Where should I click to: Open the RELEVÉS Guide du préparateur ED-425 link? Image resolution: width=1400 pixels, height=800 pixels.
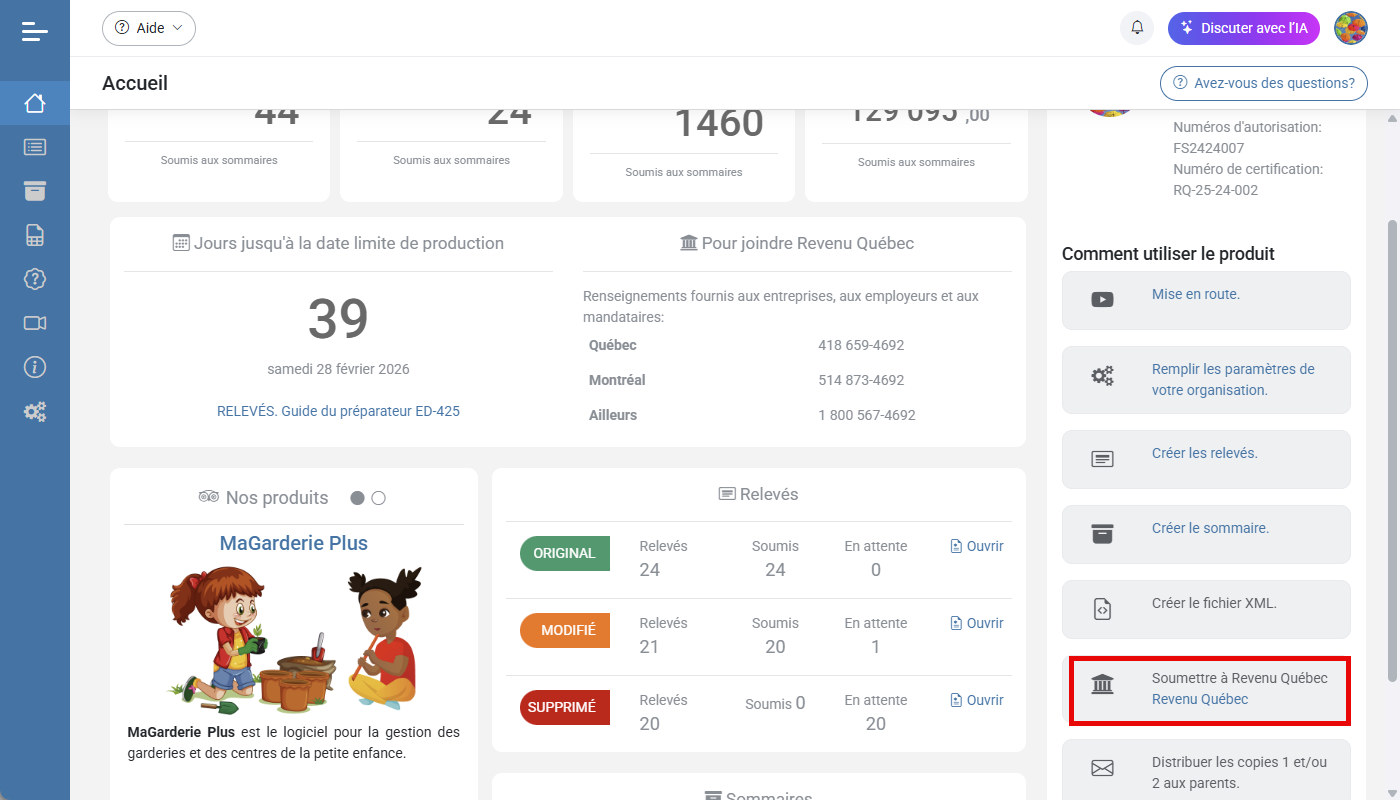[x=338, y=410]
